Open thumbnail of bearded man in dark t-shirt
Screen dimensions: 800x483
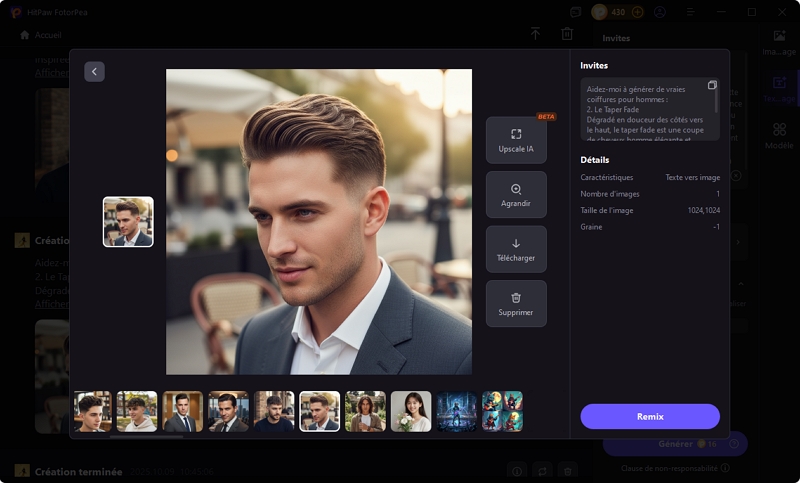tap(274, 412)
